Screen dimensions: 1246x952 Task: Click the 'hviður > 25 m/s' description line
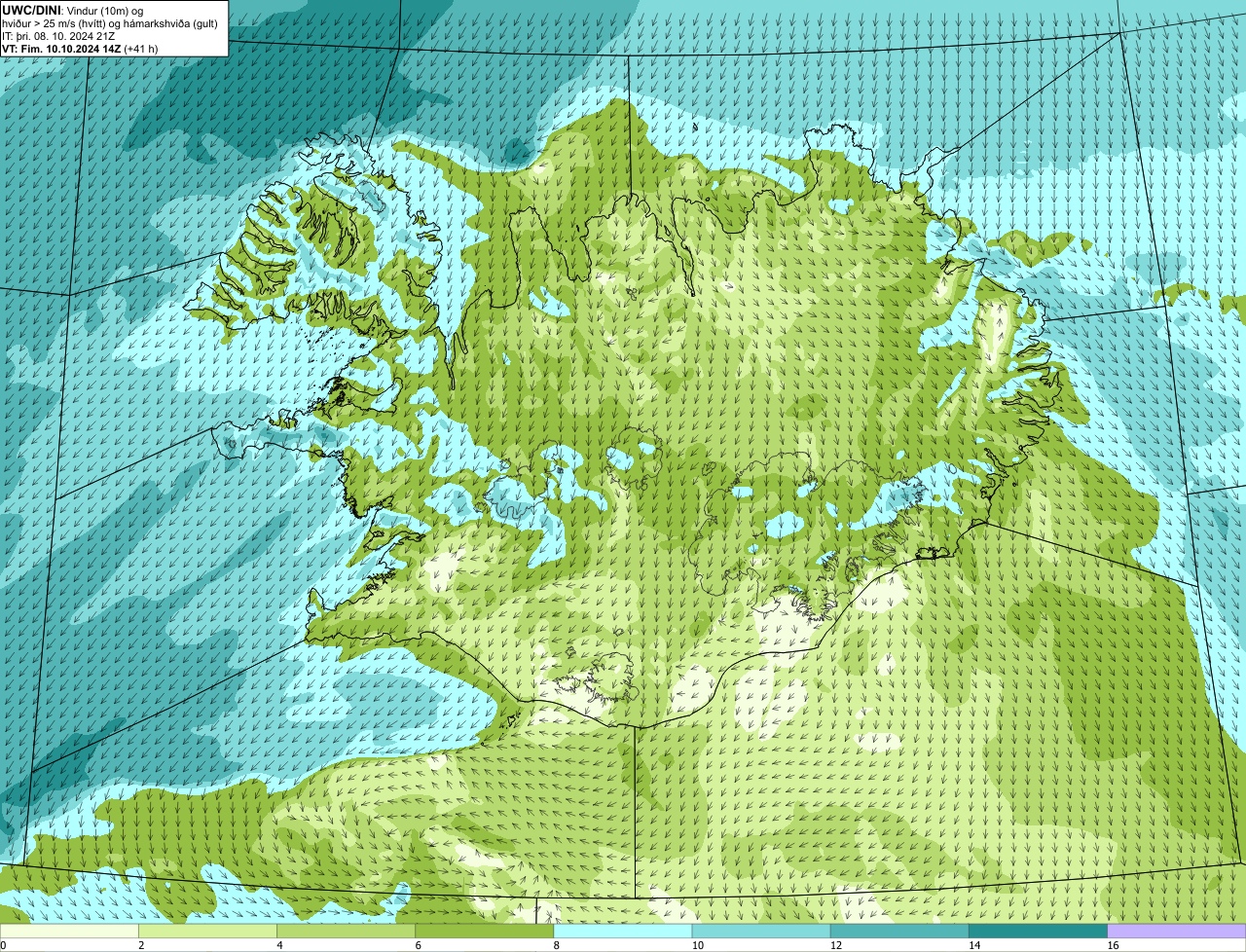(x=110, y=23)
